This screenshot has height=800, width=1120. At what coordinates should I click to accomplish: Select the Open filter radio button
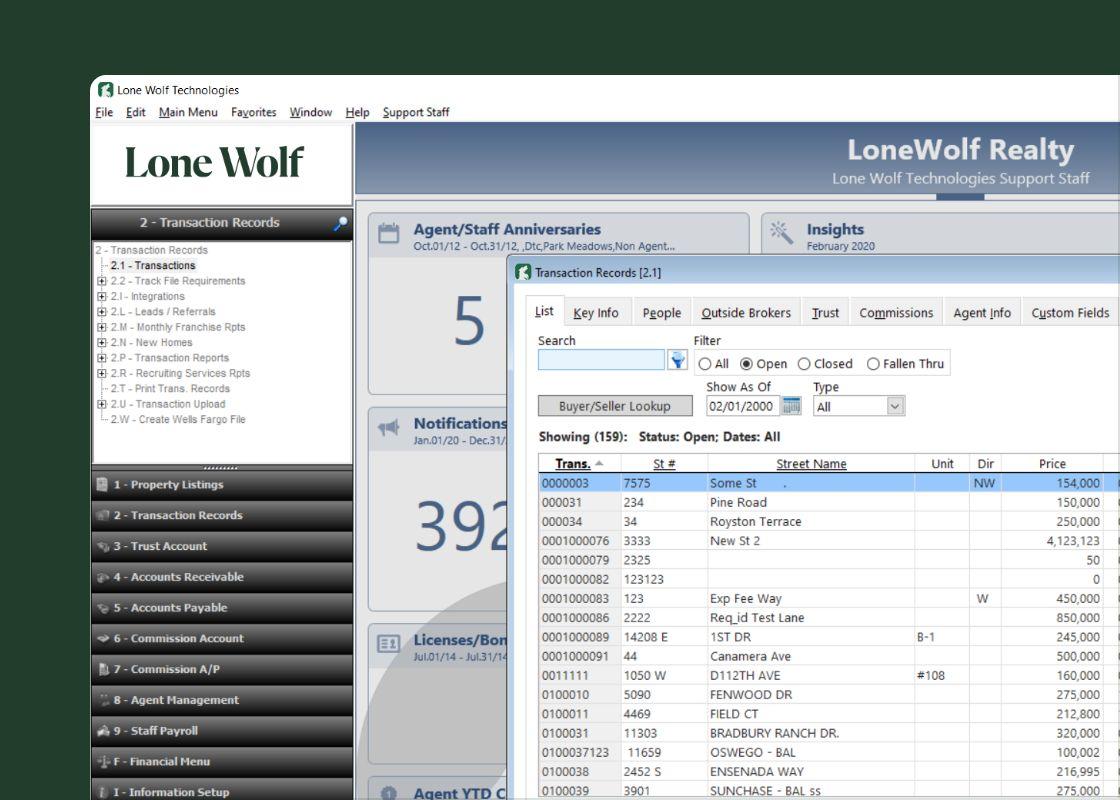[746, 364]
